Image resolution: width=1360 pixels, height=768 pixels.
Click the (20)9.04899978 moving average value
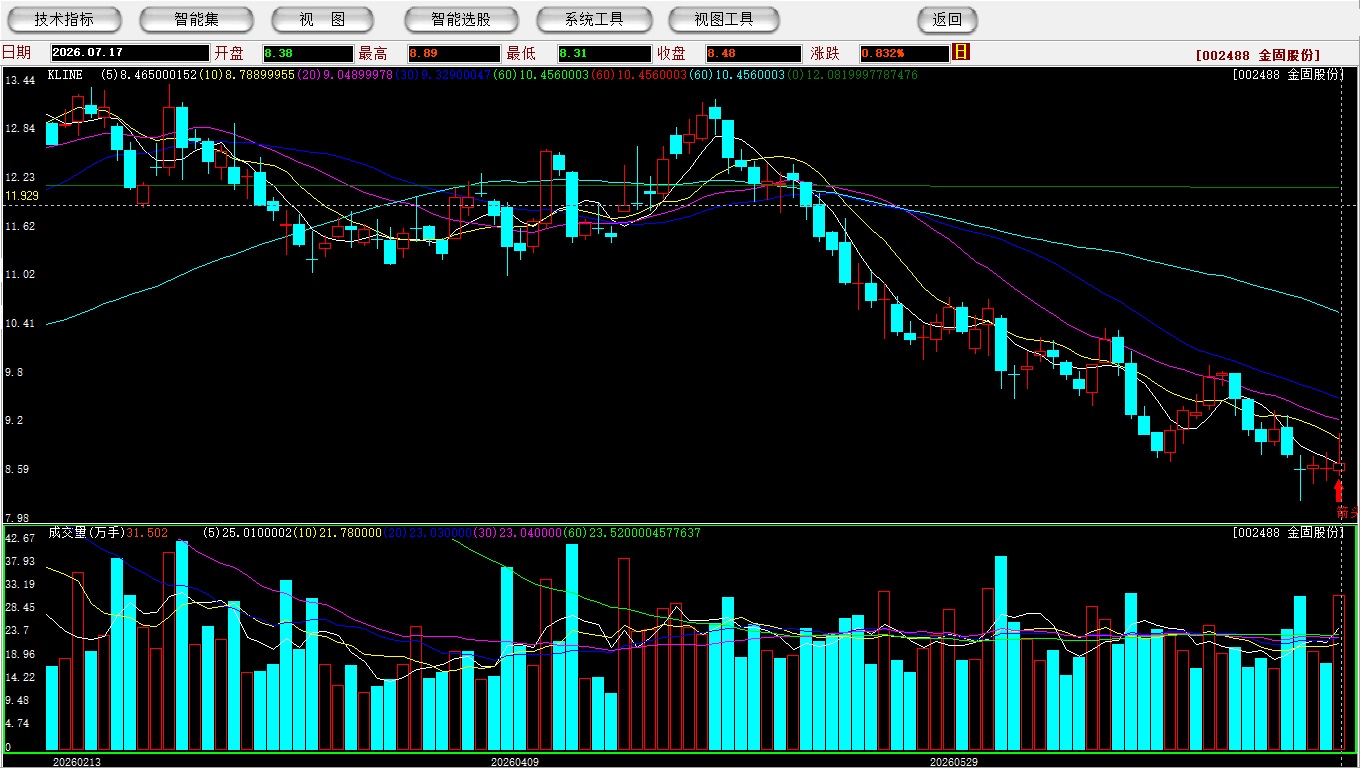344,75
